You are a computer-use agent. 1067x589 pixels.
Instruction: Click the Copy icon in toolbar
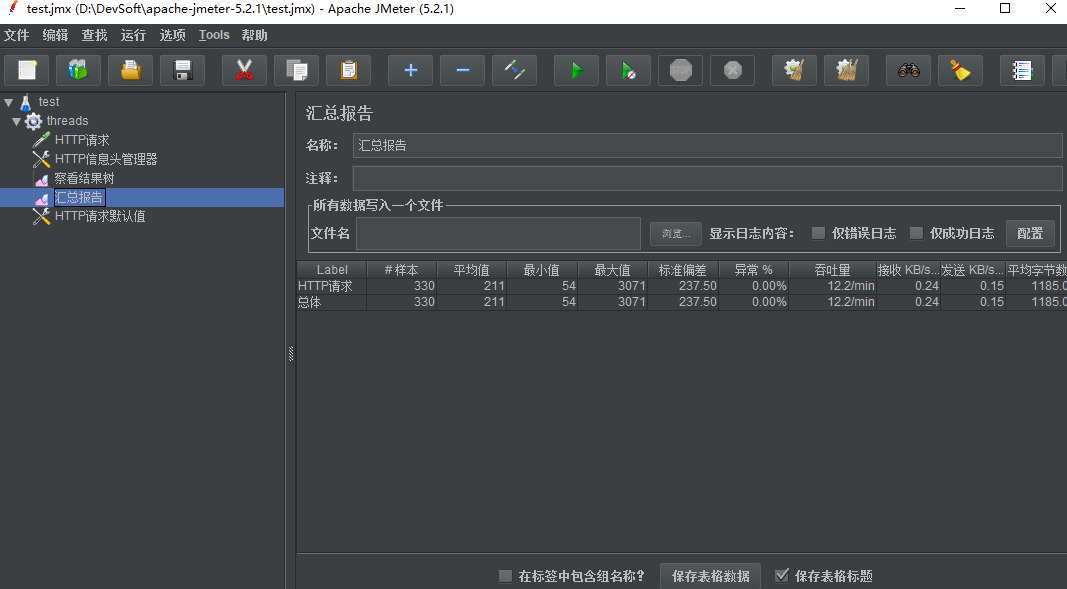297,70
